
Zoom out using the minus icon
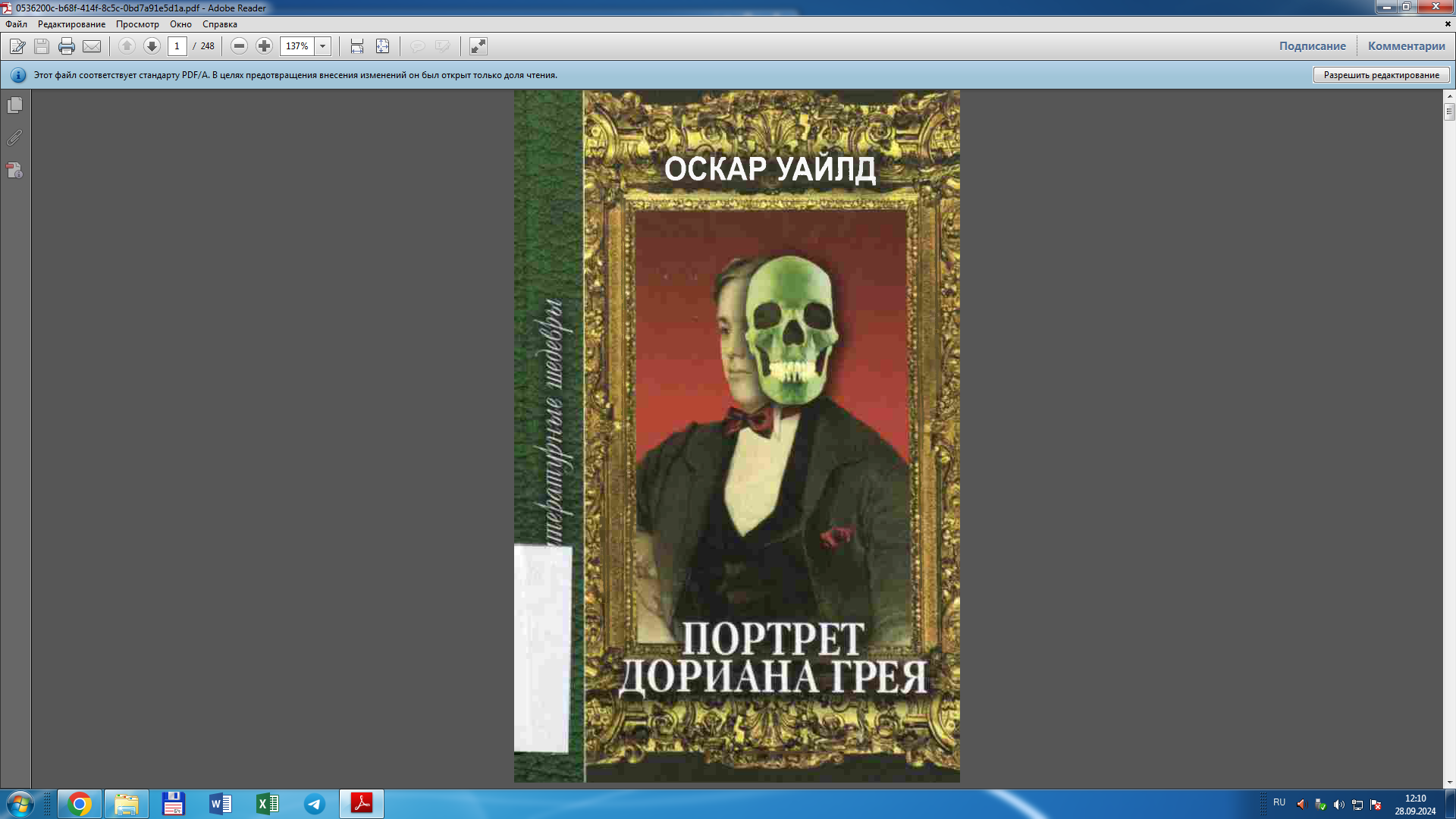(x=239, y=46)
